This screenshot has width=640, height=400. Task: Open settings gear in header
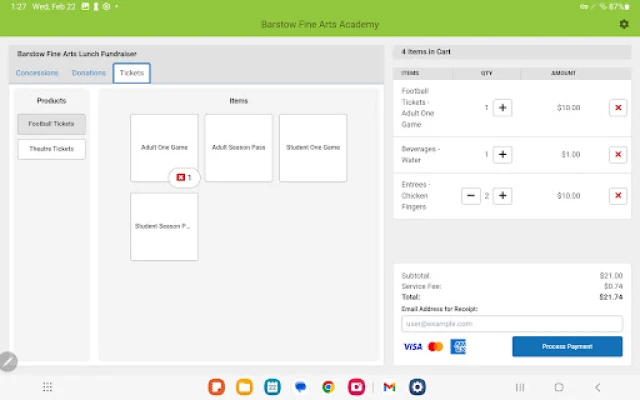[x=624, y=24]
